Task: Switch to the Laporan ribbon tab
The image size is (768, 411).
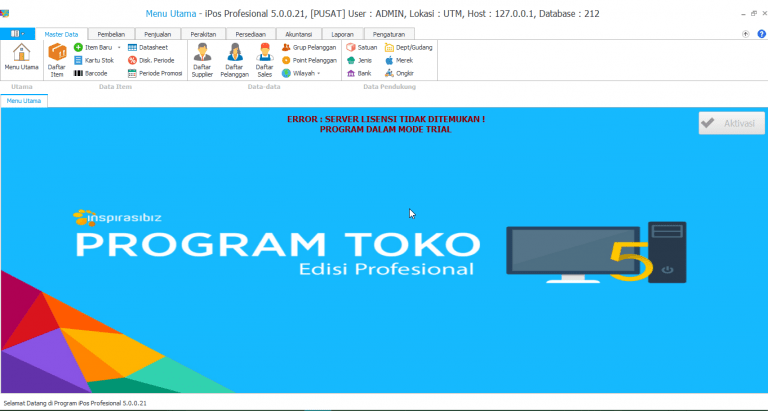Action: (343, 34)
